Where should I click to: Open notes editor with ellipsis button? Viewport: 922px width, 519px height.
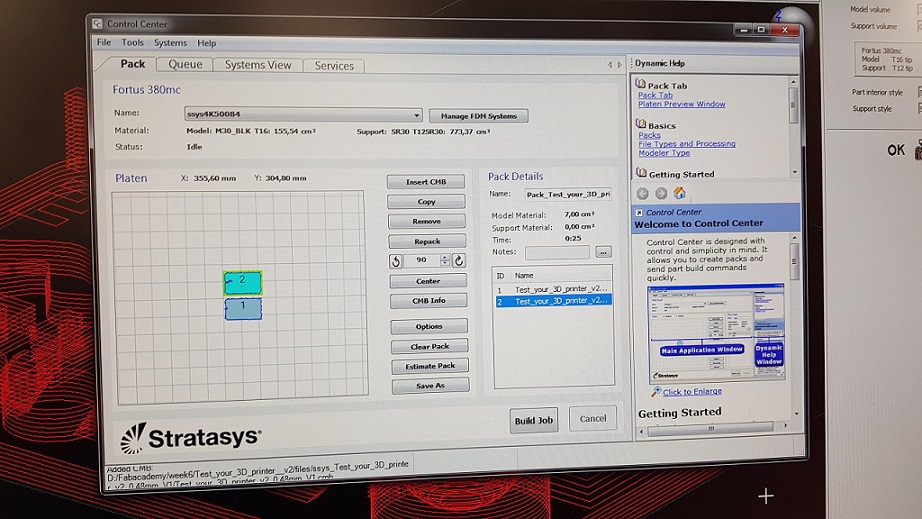[603, 252]
